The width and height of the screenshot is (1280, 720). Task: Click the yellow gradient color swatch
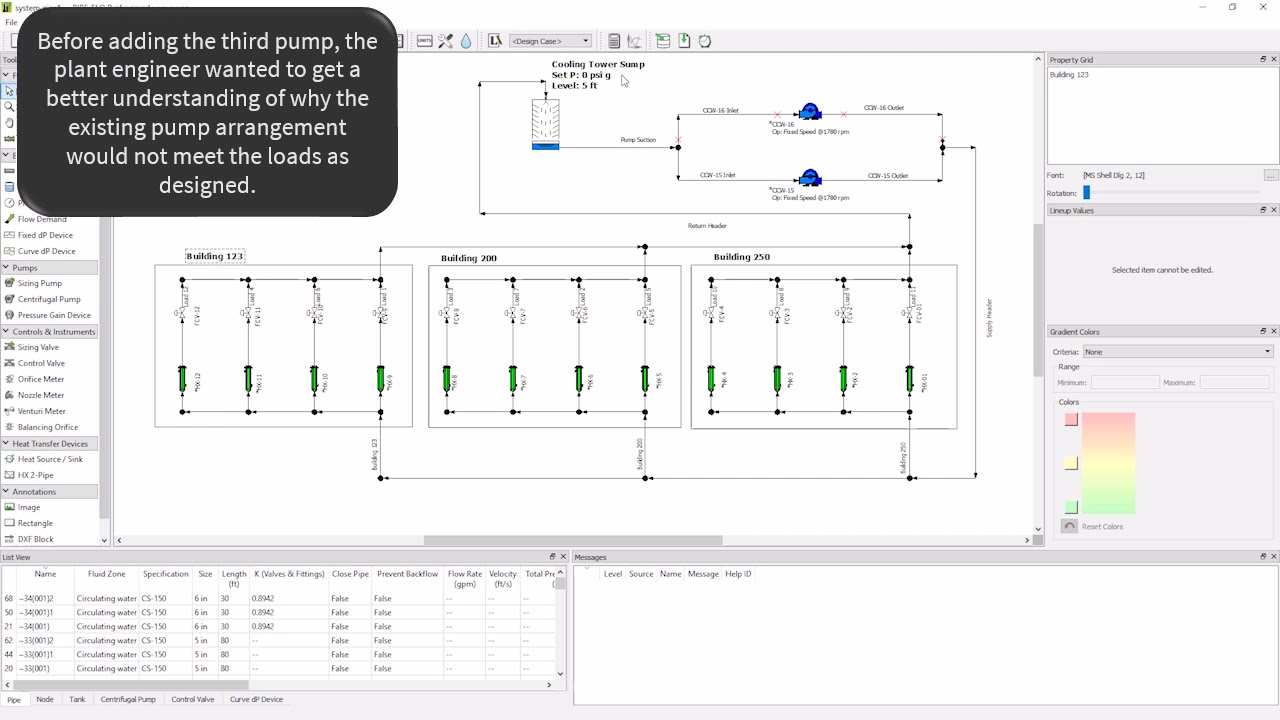point(1071,464)
